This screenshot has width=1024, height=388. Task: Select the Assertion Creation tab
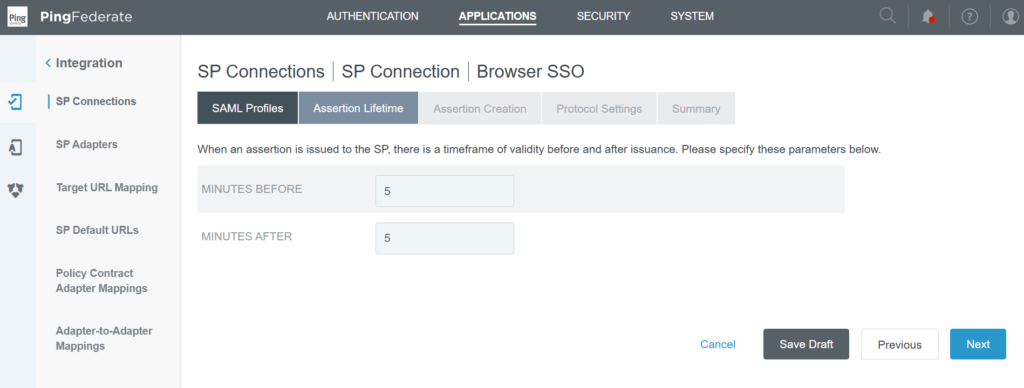(x=479, y=108)
